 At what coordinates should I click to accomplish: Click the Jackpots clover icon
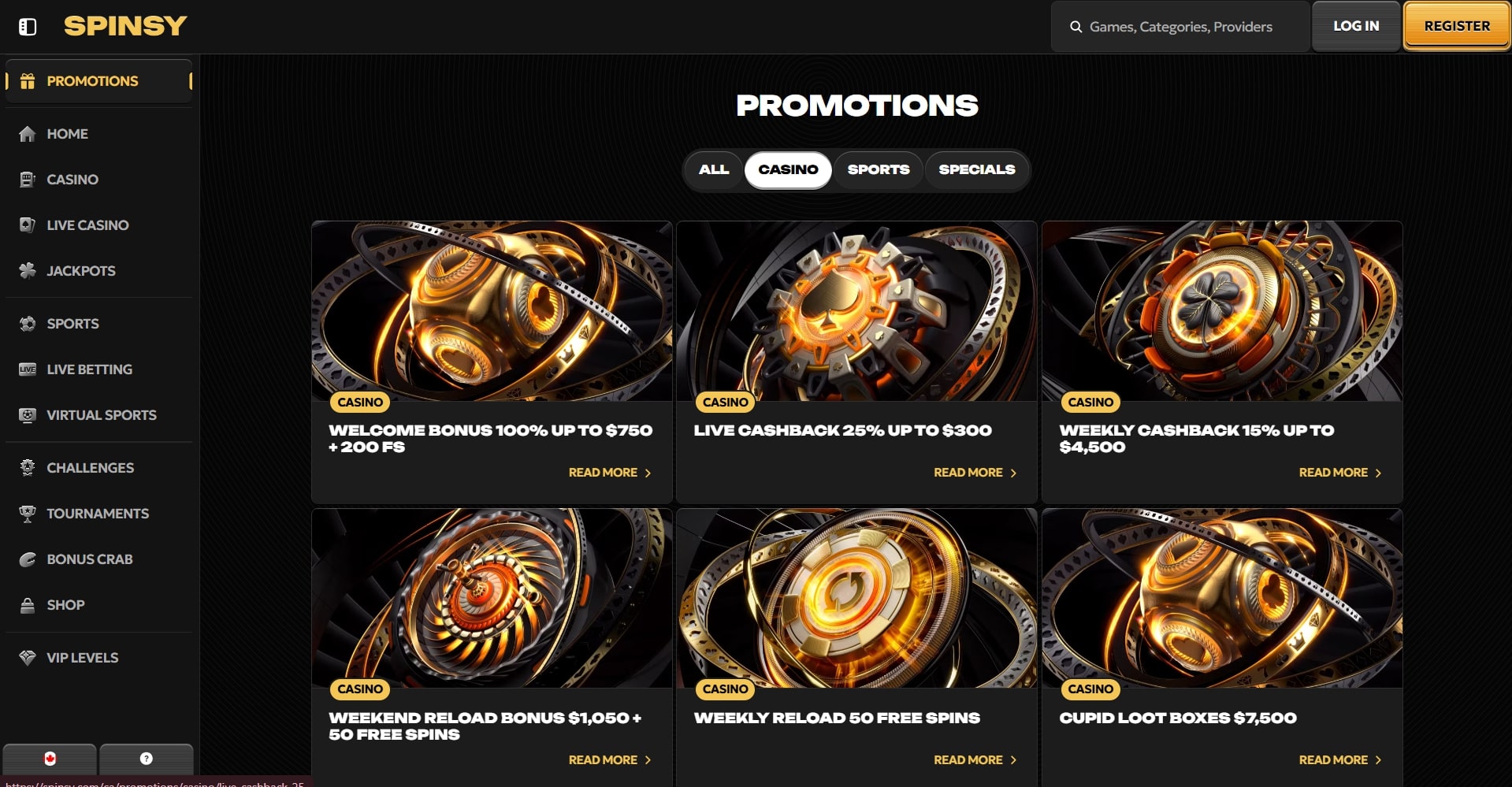coord(28,270)
